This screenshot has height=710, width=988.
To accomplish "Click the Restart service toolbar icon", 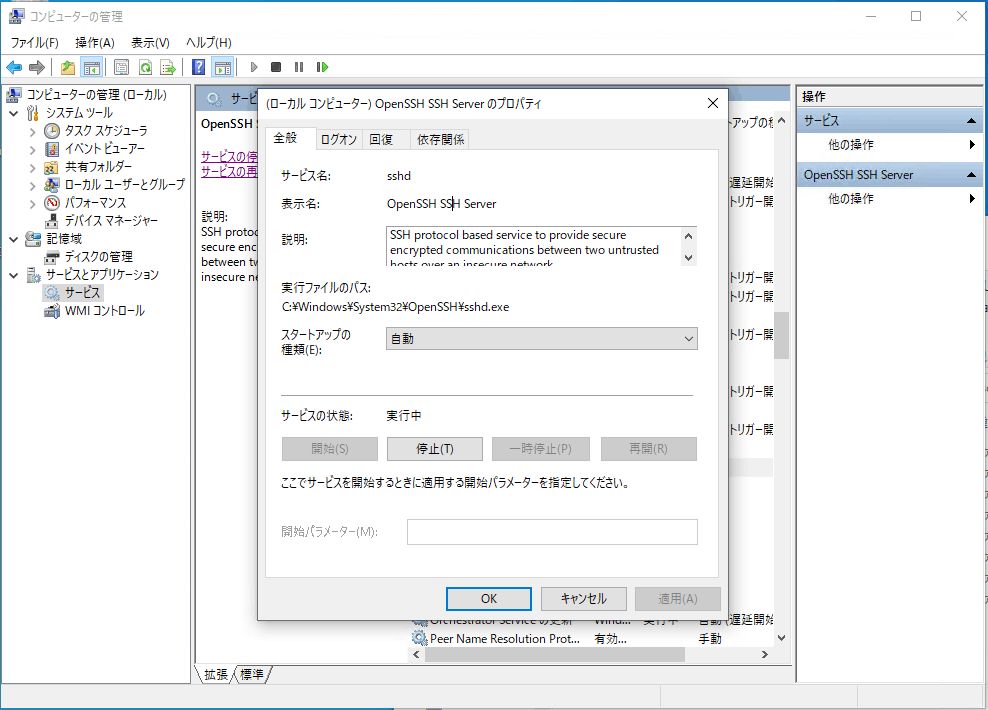I will coord(322,67).
